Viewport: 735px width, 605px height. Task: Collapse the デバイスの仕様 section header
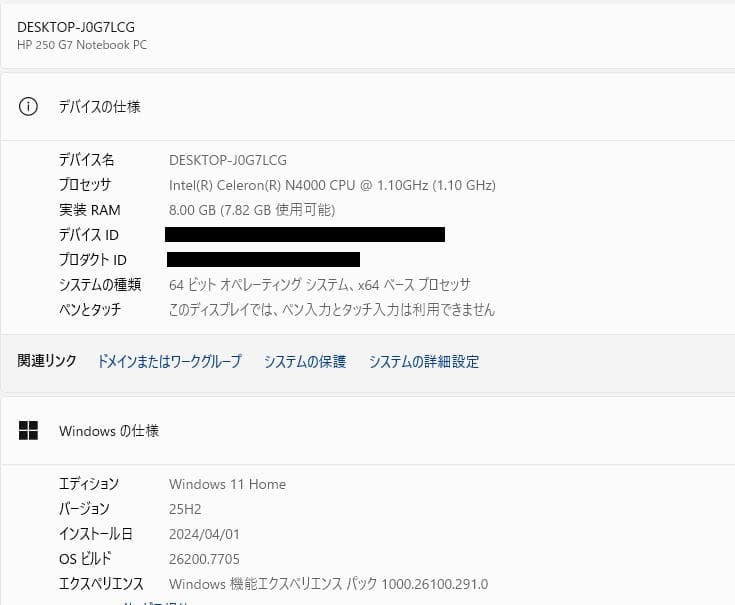point(368,107)
